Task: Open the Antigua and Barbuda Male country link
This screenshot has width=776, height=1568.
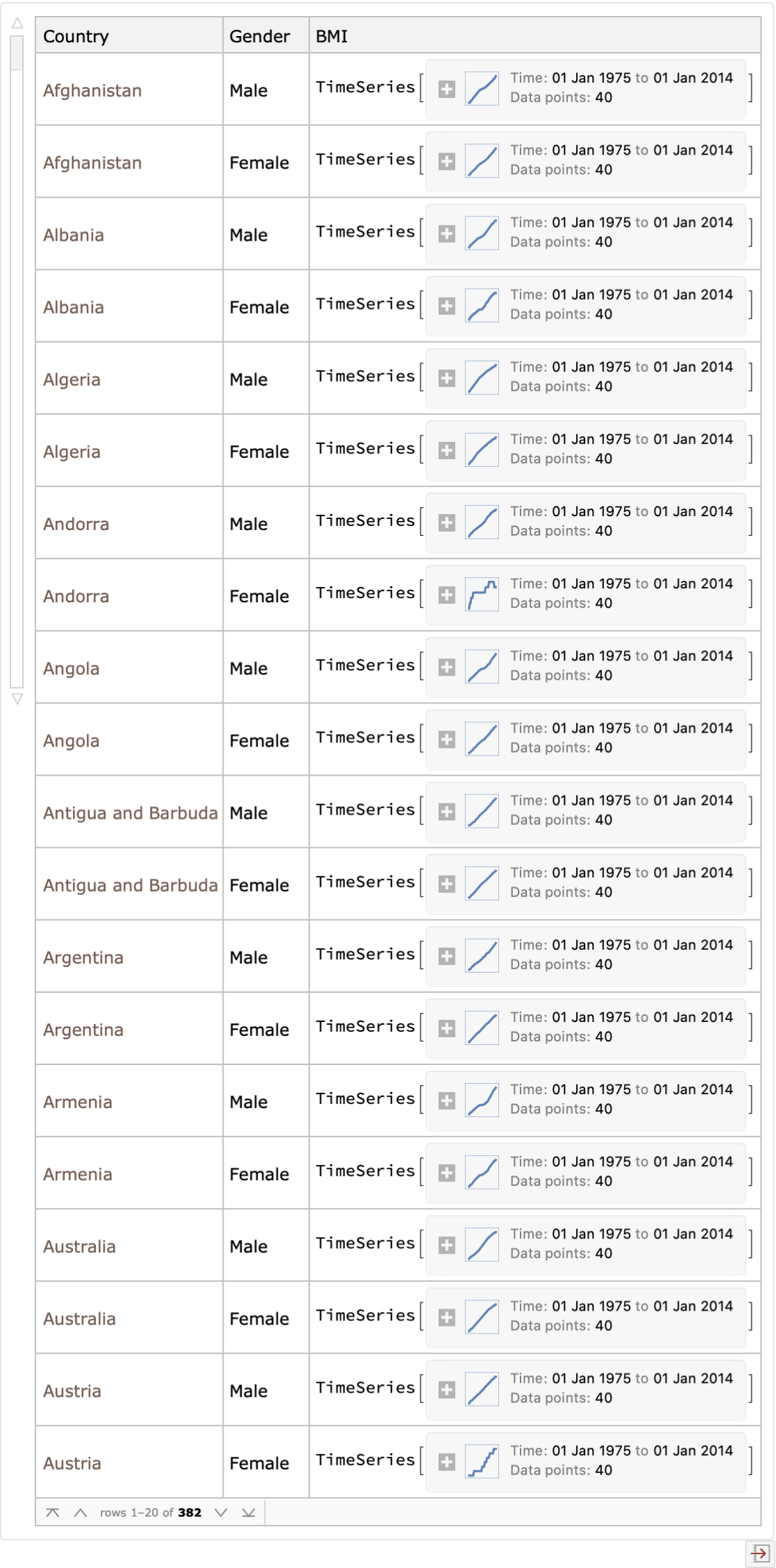Action: (x=130, y=813)
